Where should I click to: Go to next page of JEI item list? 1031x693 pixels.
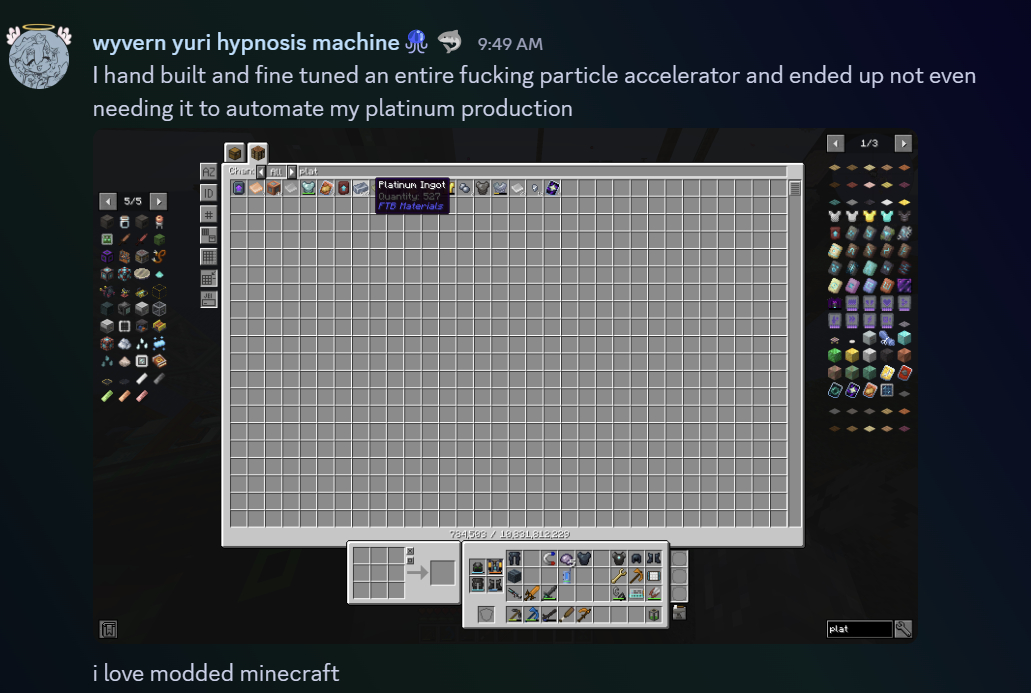point(903,143)
